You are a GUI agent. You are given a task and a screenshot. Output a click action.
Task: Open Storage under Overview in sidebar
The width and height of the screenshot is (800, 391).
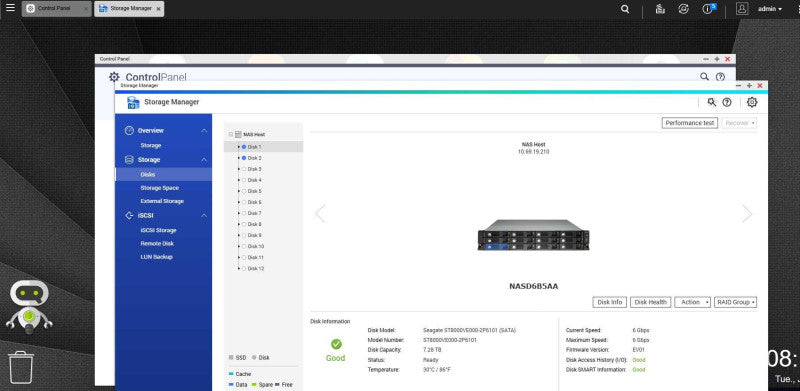151,145
